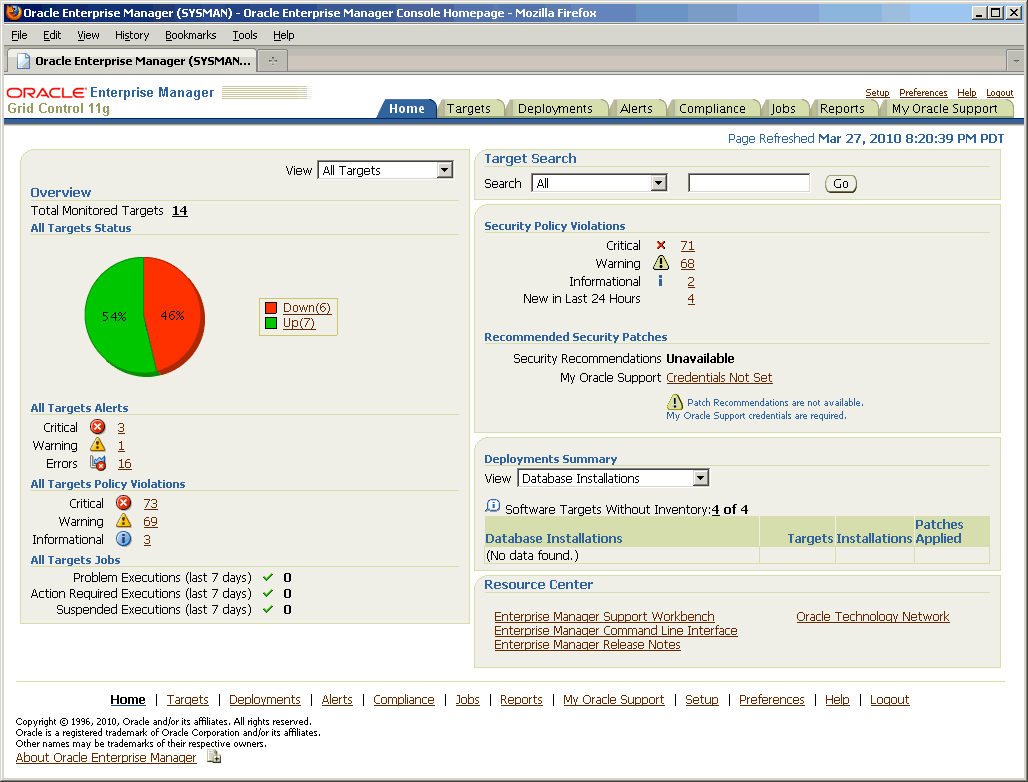Open the Credentials Not Set link
The image size is (1028, 782).
pos(719,378)
